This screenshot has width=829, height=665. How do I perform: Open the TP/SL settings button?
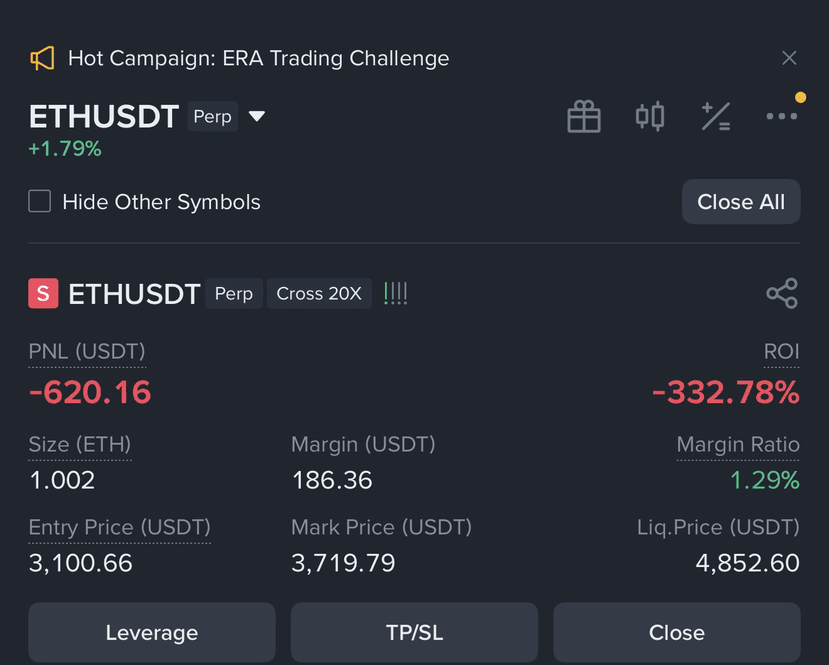pyautogui.click(x=414, y=632)
